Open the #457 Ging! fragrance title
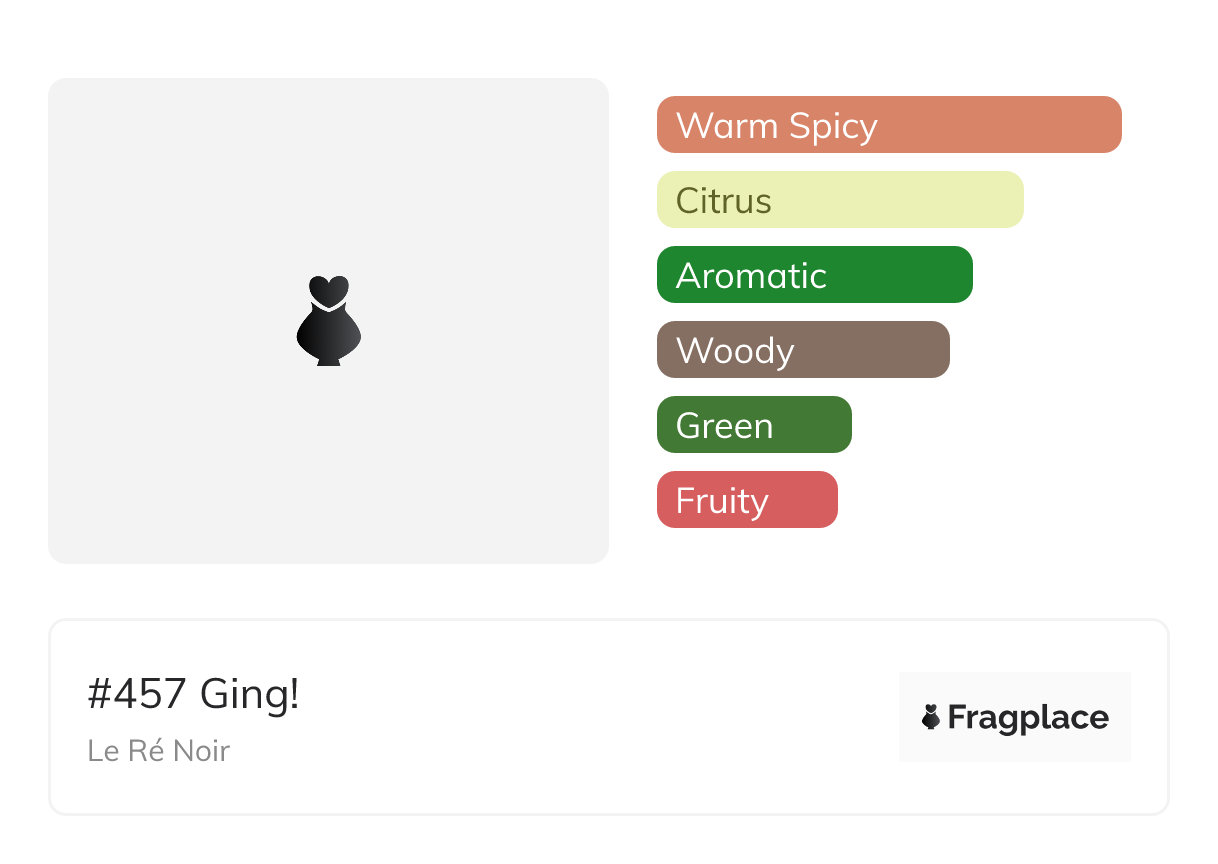 pos(193,694)
